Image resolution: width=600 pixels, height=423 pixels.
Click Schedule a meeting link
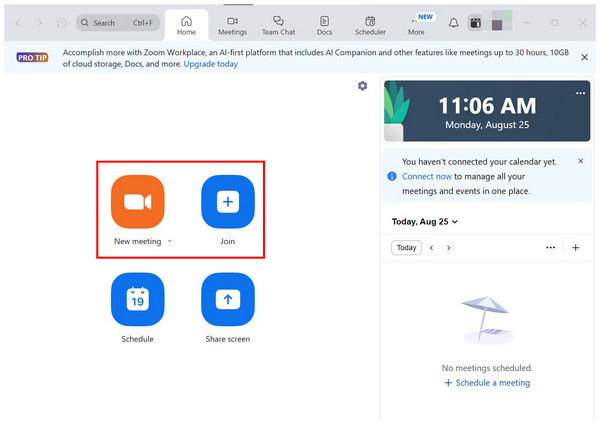click(487, 383)
